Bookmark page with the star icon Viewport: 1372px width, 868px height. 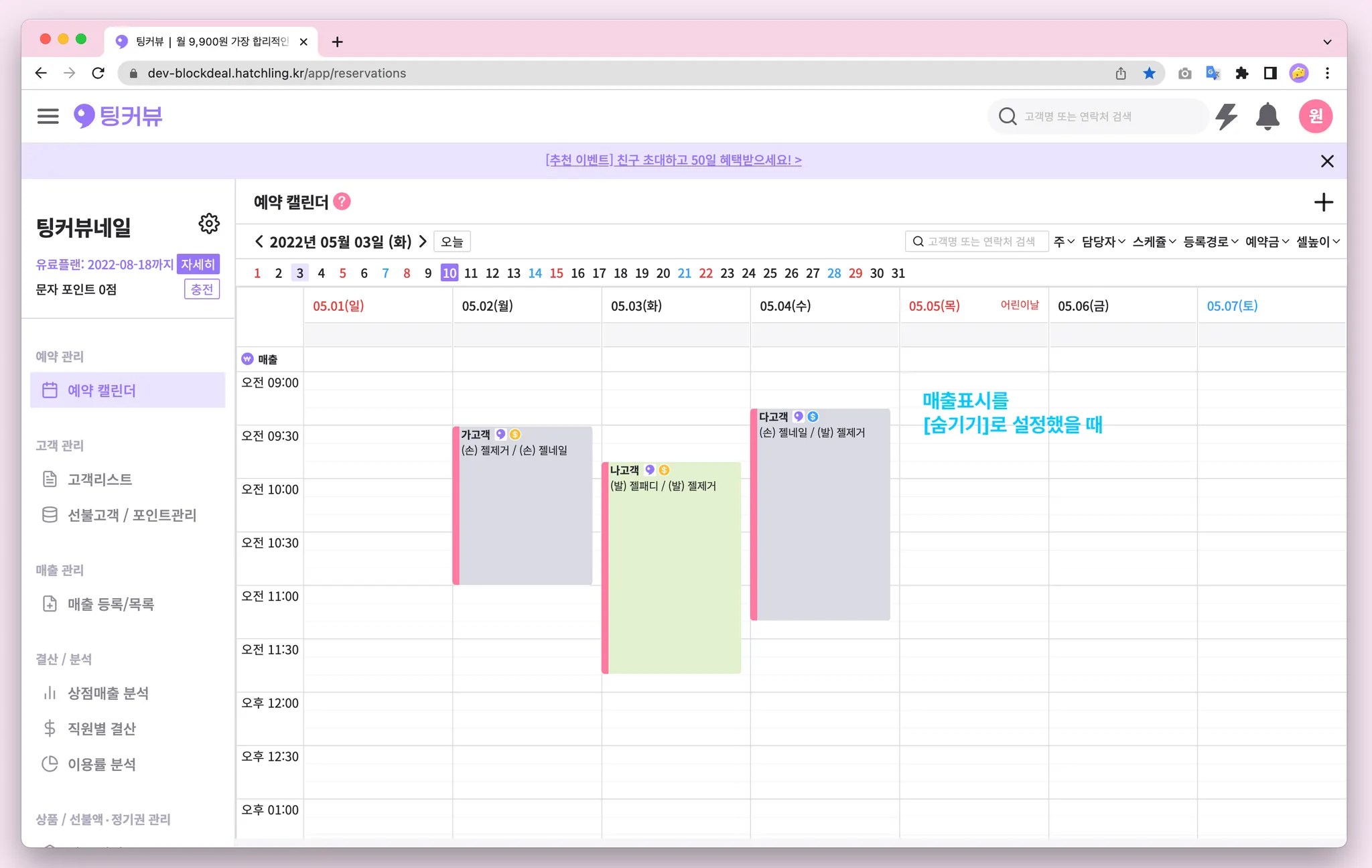(x=1150, y=73)
